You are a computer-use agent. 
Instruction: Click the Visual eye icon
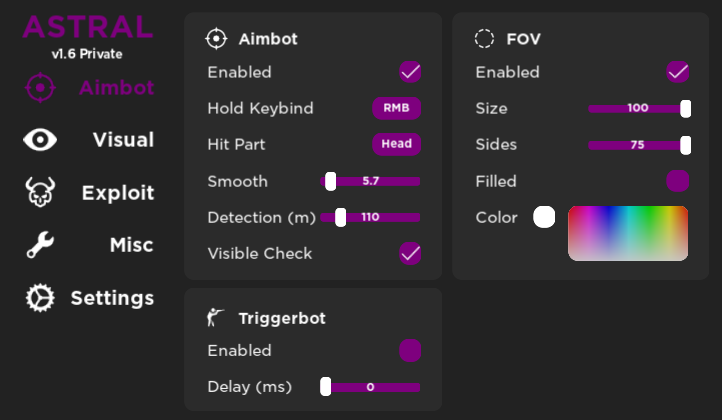pyautogui.click(x=40, y=140)
